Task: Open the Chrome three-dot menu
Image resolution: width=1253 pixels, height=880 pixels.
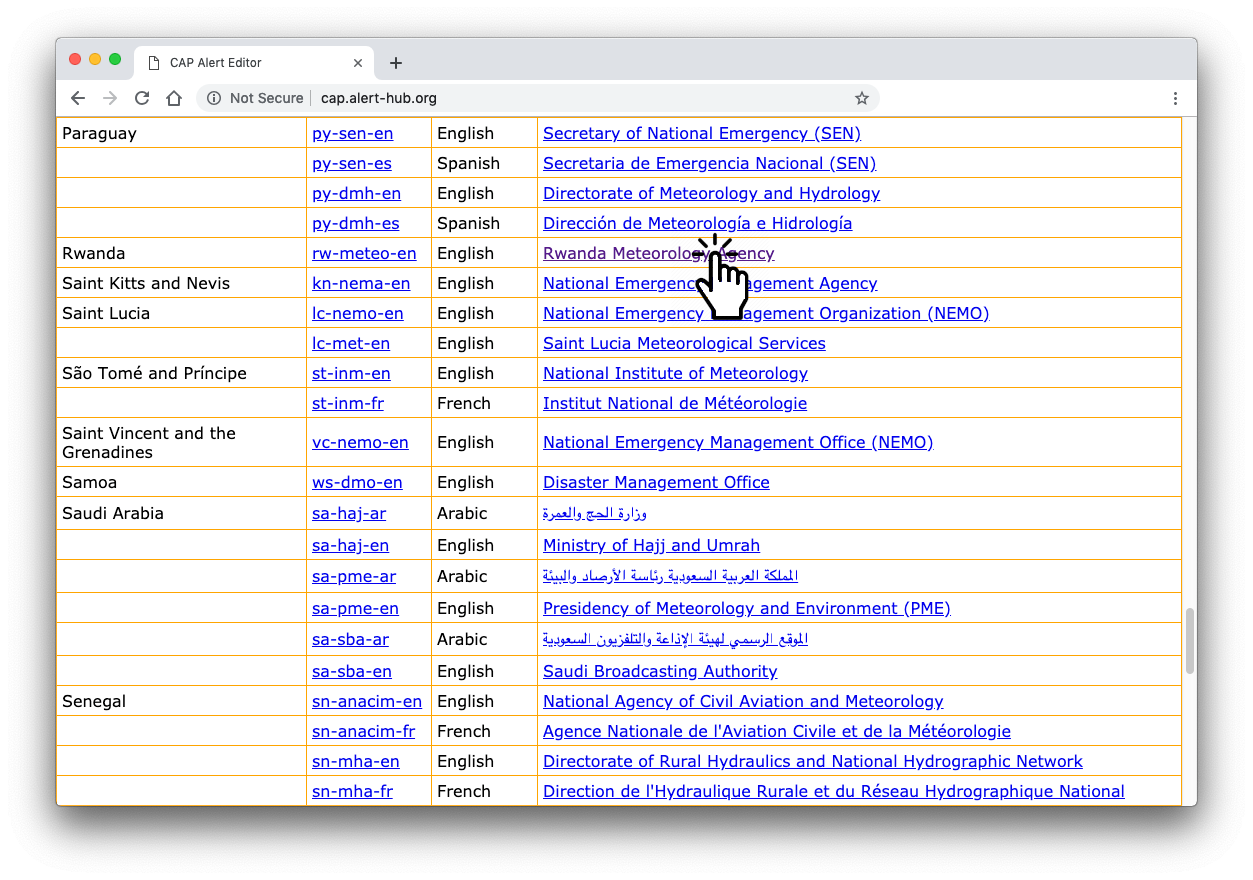Action: coord(1175,98)
